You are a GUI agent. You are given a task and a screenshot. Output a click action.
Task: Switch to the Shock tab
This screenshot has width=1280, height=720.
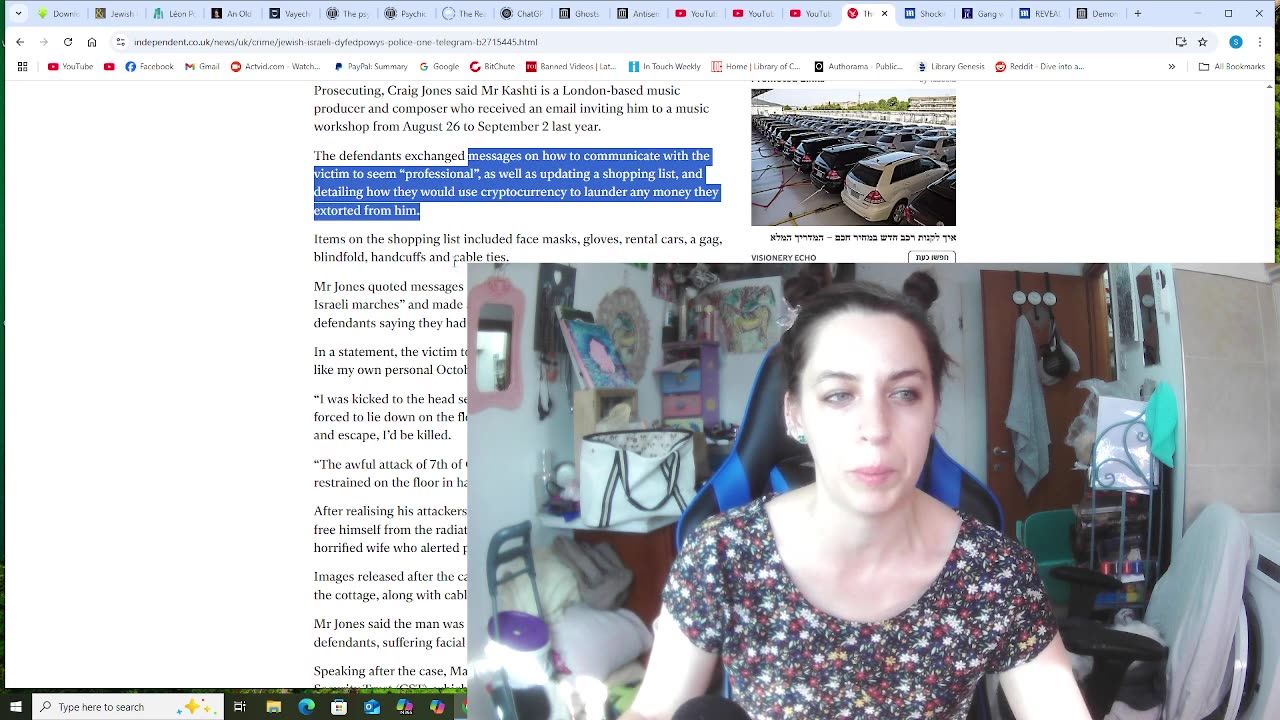927,14
